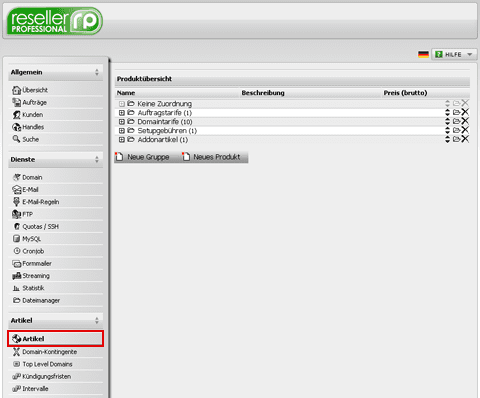
Task: Select the Keine Zuordnung row text
Action: click(164, 104)
